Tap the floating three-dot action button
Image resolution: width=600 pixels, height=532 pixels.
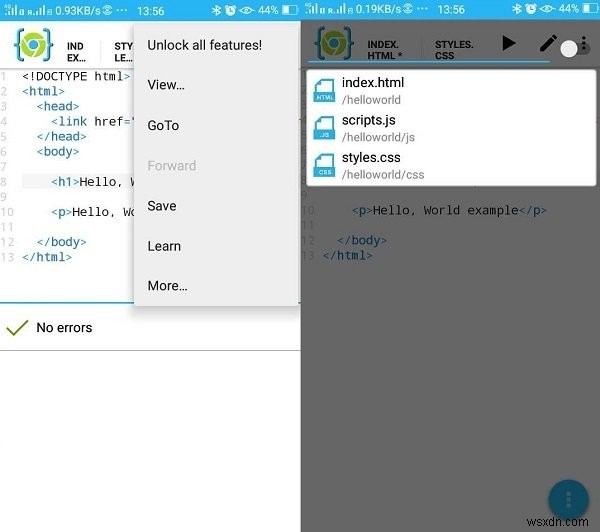(x=568, y=499)
